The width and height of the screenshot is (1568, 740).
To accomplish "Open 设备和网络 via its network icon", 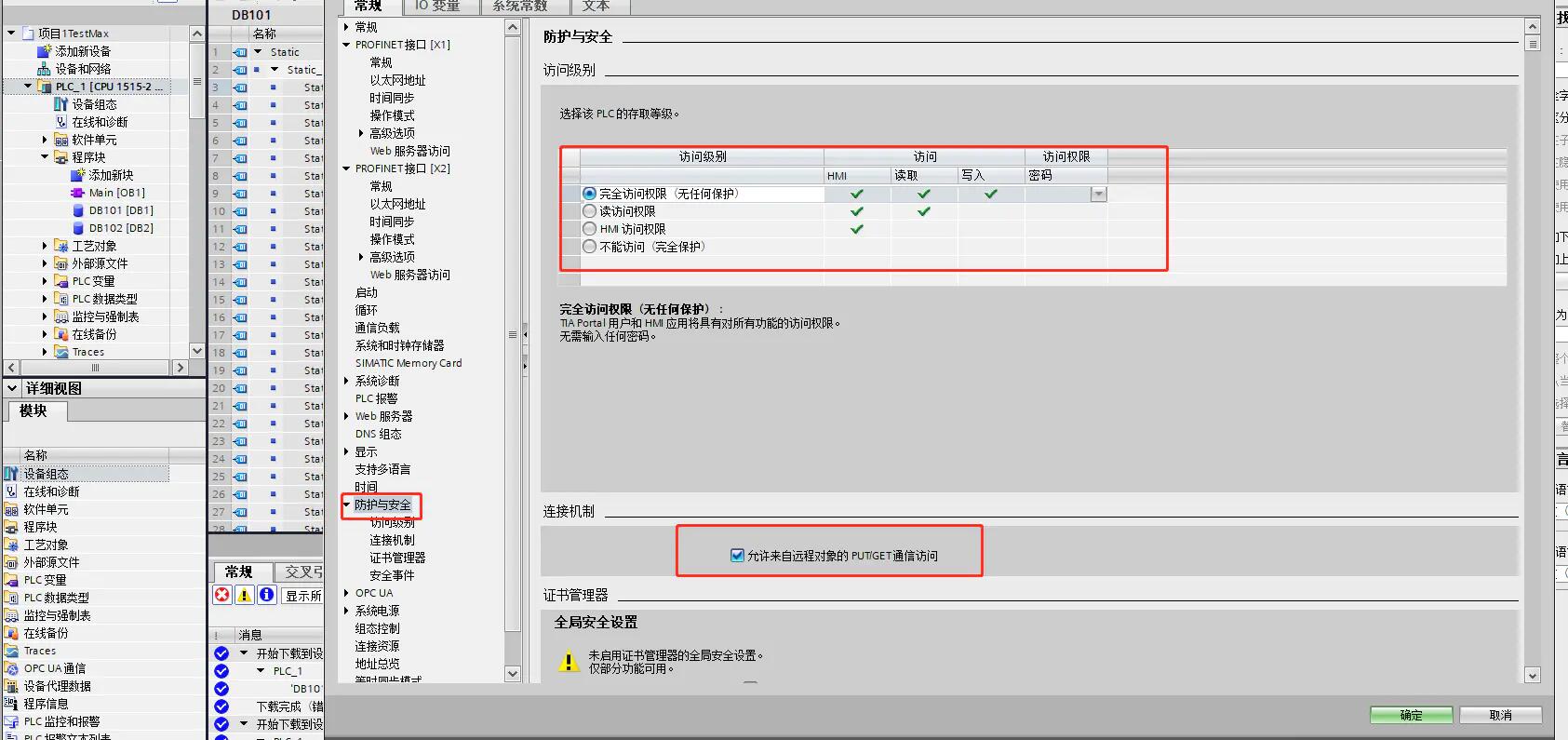I will 44,69.
